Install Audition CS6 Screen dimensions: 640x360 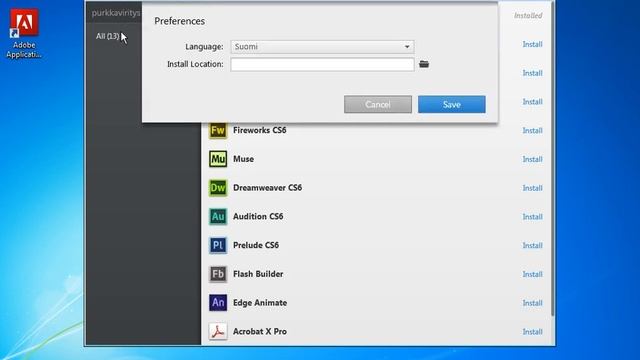click(x=533, y=217)
